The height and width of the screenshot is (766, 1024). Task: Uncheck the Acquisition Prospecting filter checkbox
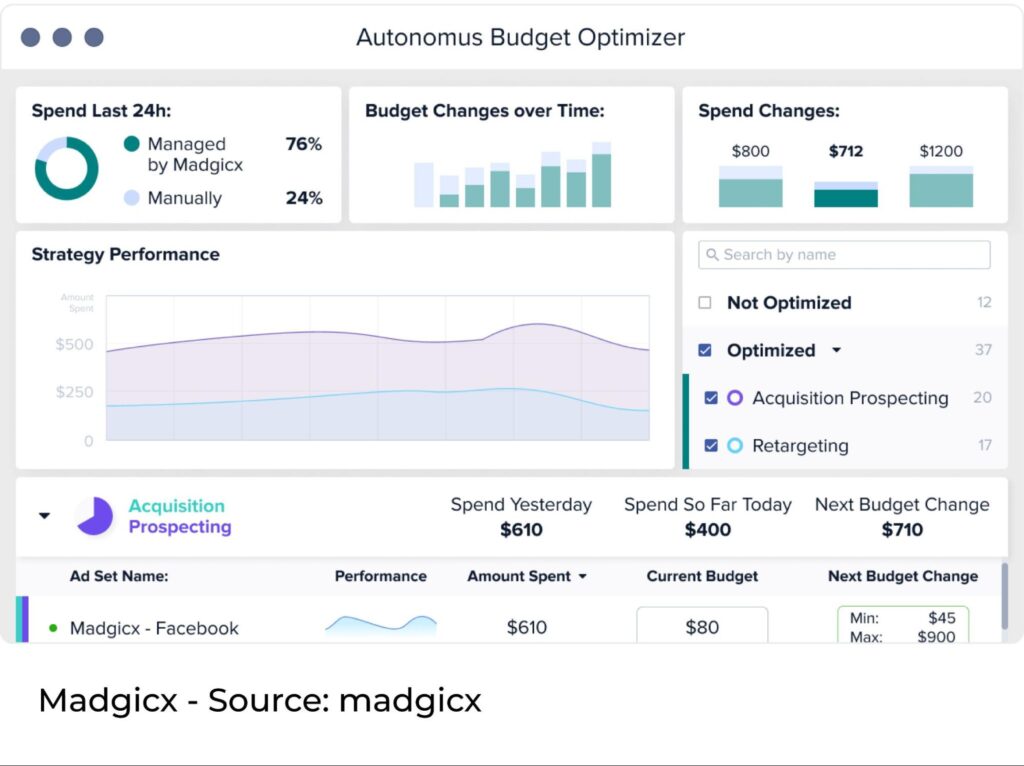711,398
